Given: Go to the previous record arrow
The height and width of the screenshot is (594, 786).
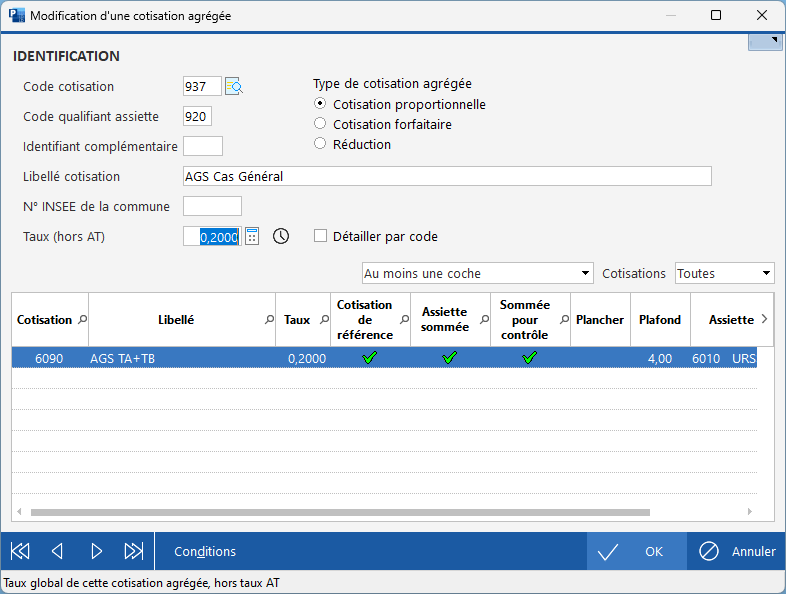Looking at the screenshot, I should click(x=57, y=551).
